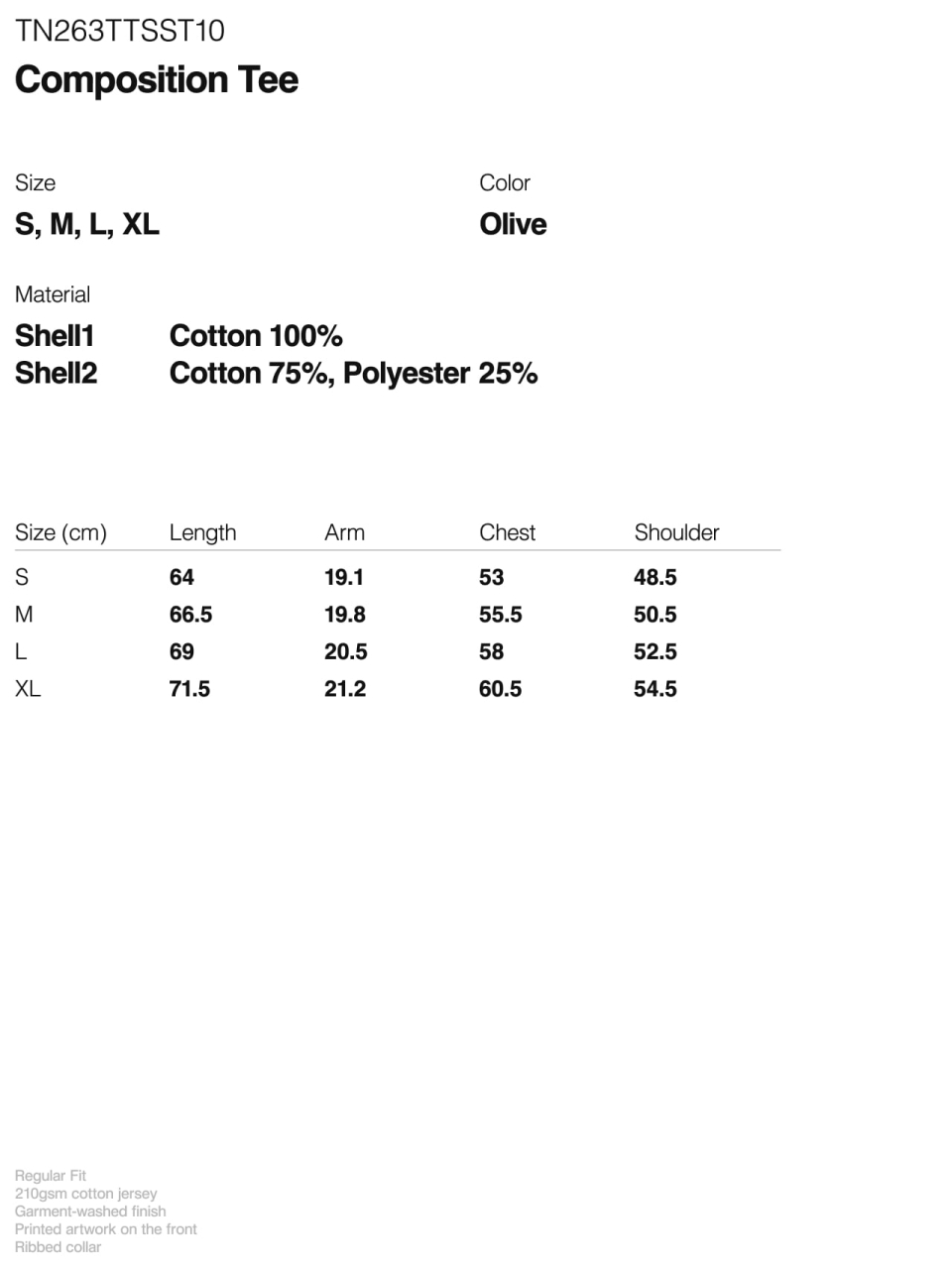This screenshot has height=1270, width=952.
Task: Select the size M row label
Action: [24, 615]
